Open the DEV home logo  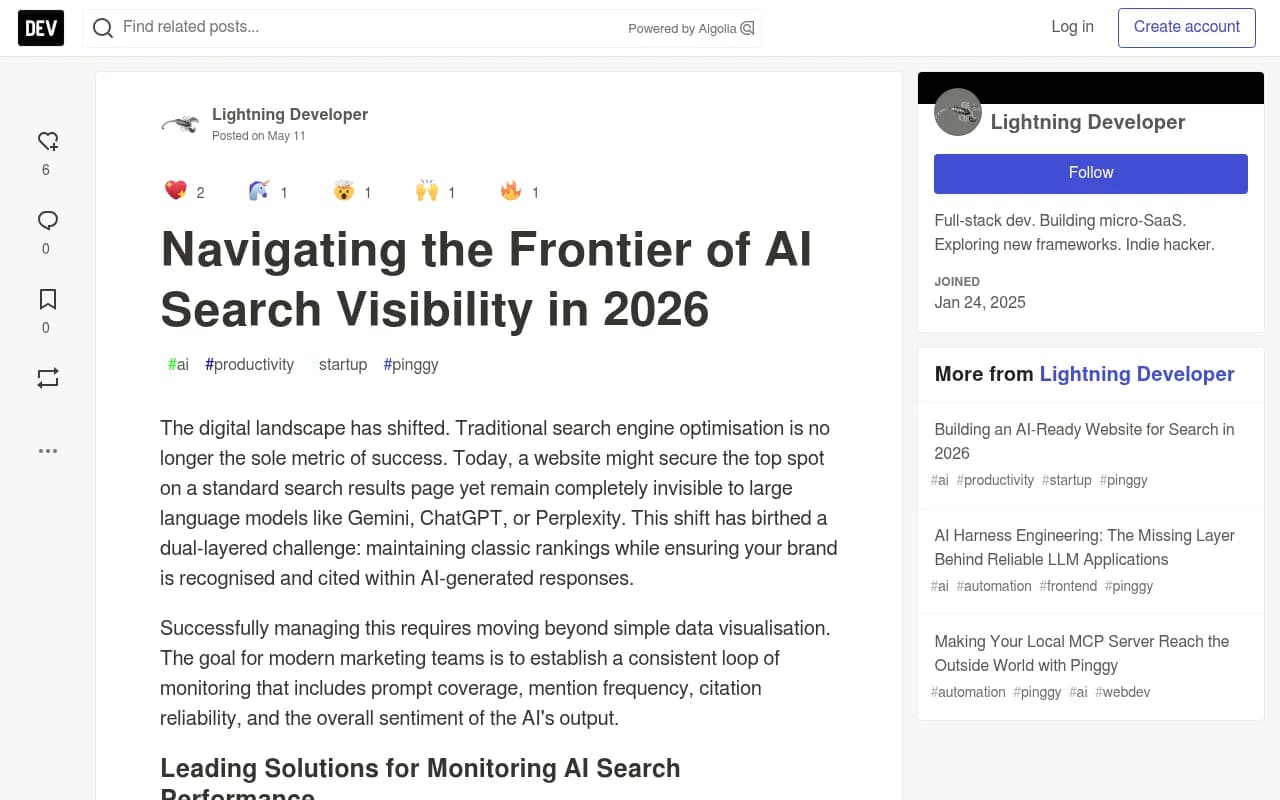41,28
